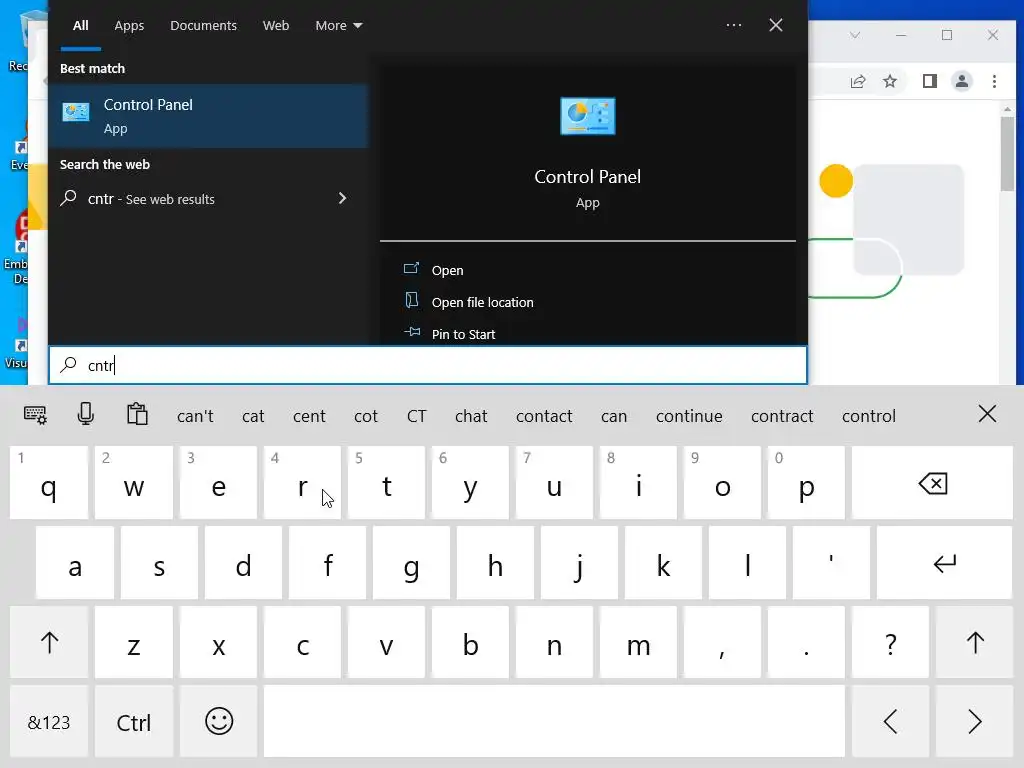Choose the 'contract' word suggestion

point(782,416)
